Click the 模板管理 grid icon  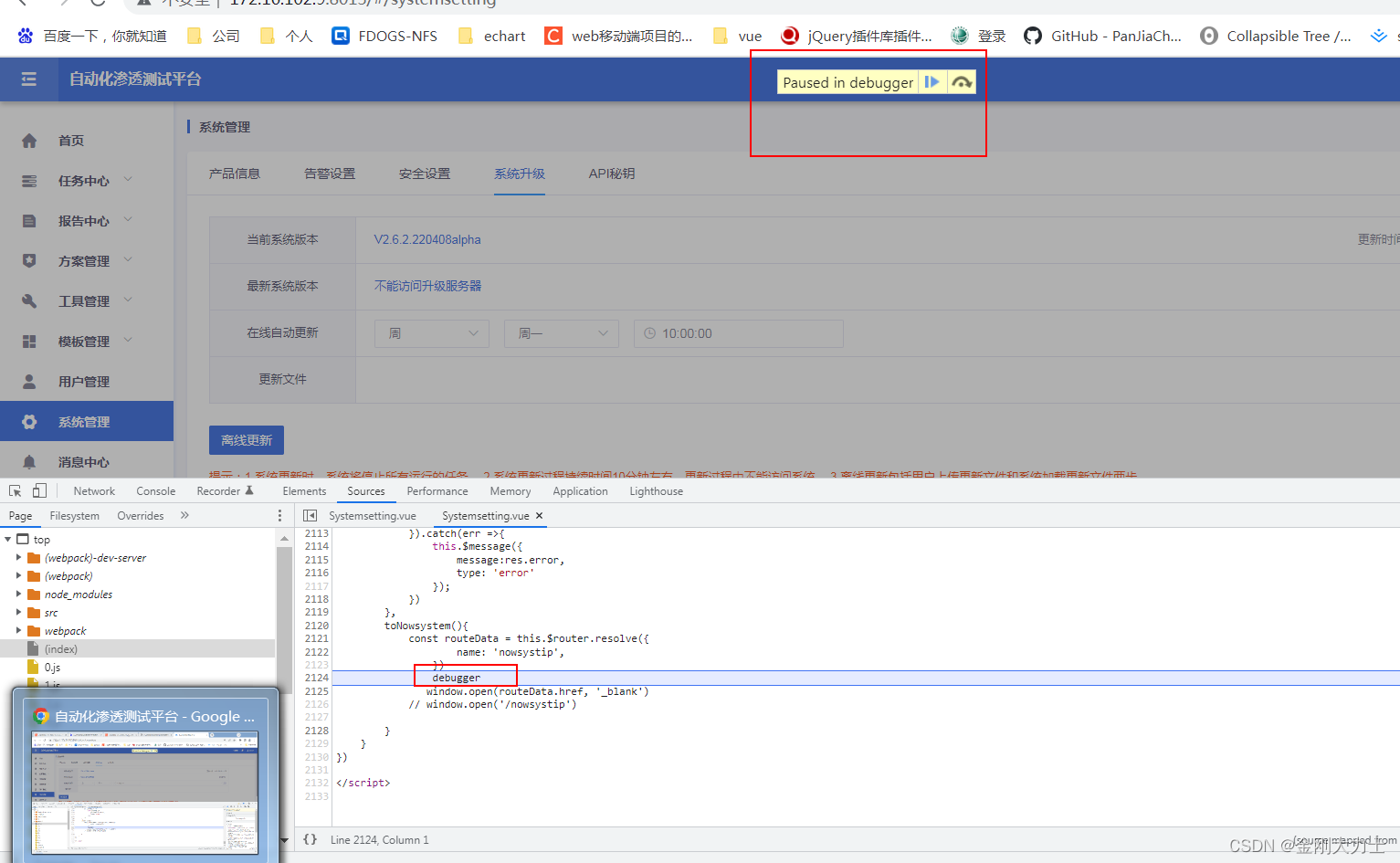tap(29, 342)
